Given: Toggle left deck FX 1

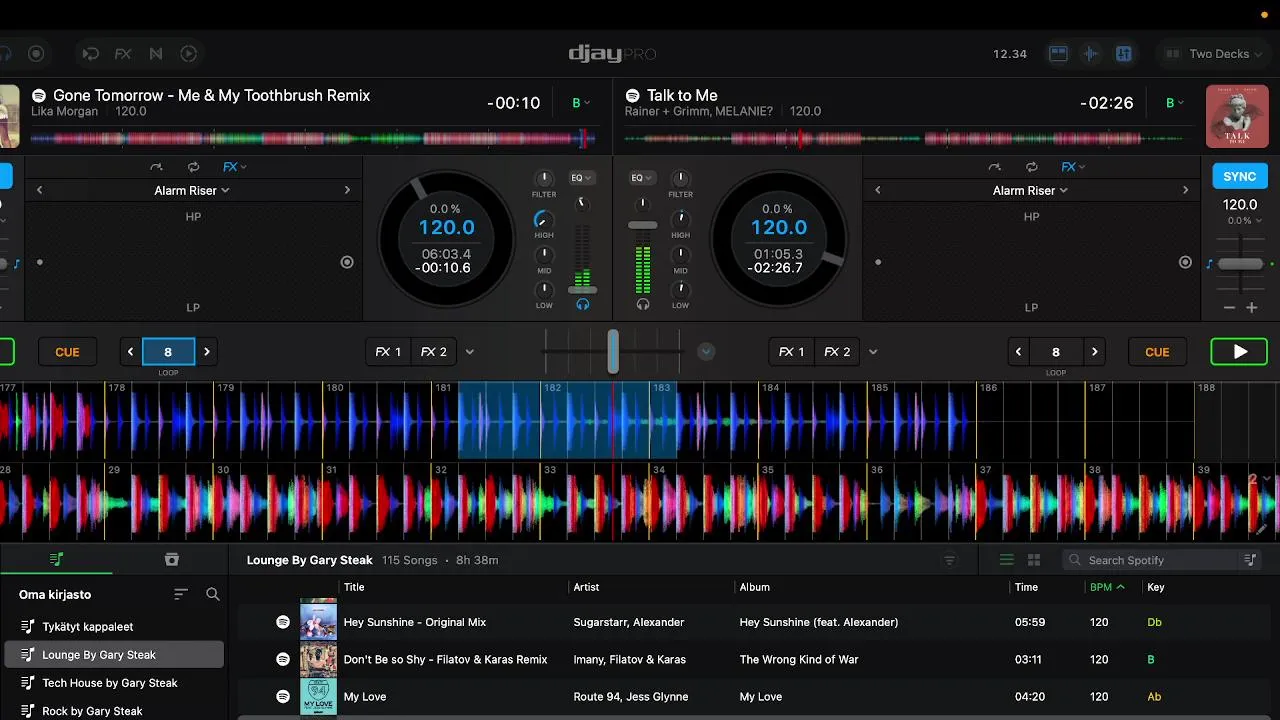Looking at the screenshot, I should coord(388,352).
